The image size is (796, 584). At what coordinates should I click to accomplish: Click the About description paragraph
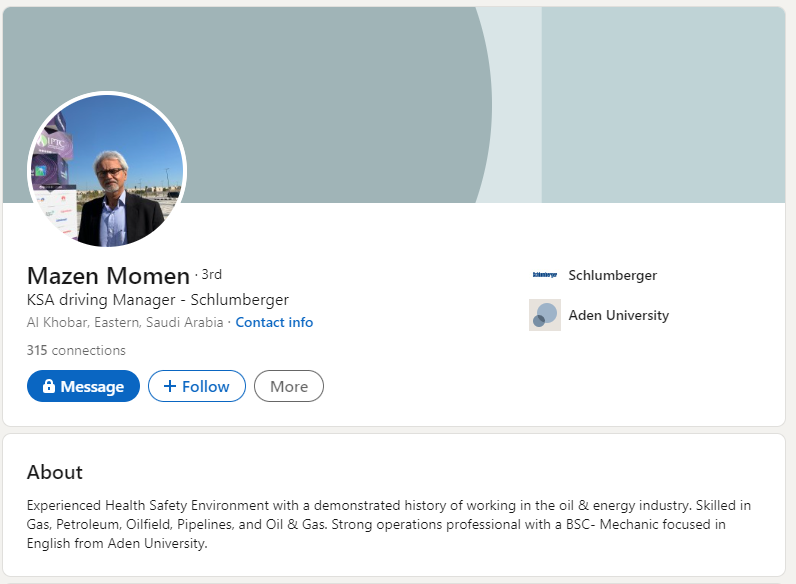[x=389, y=524]
